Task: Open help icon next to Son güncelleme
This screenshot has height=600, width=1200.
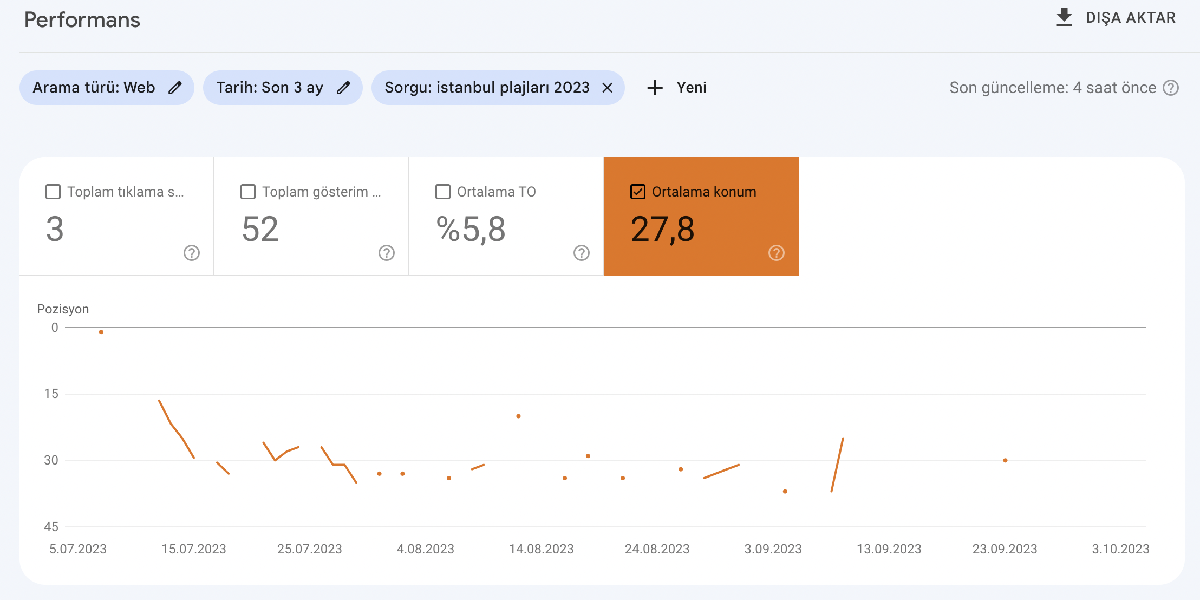Action: pyautogui.click(x=1171, y=88)
